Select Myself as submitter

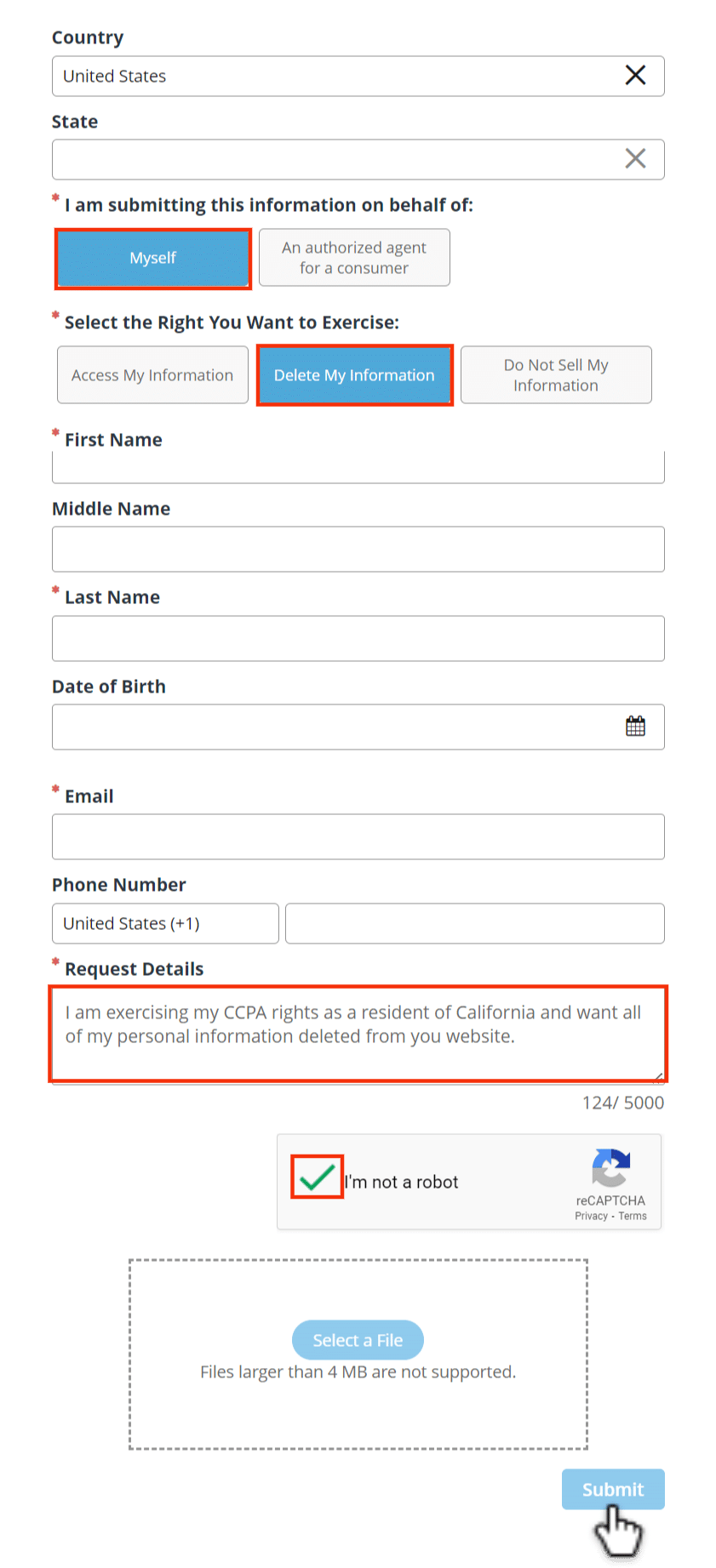153,258
